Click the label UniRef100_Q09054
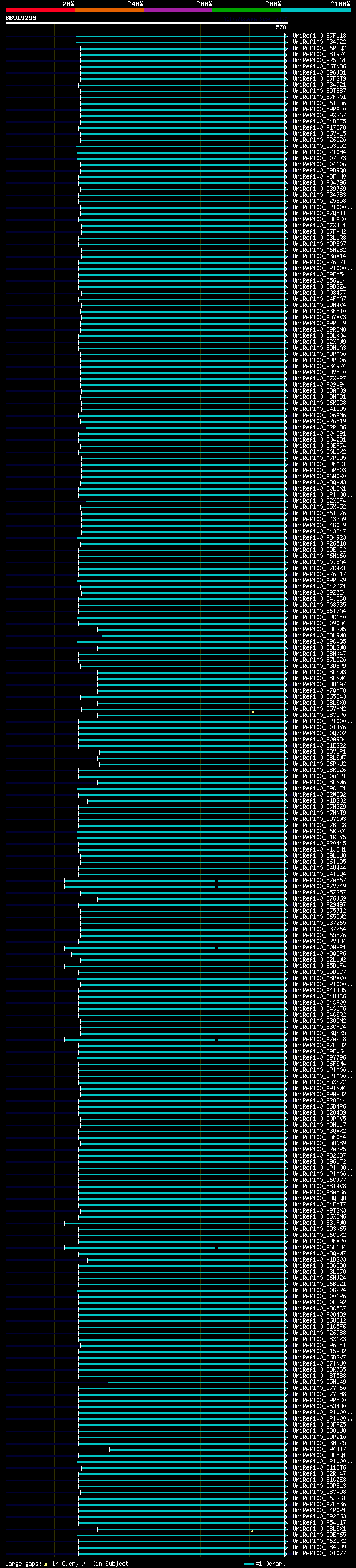356x1568 pixels. tap(319, 624)
